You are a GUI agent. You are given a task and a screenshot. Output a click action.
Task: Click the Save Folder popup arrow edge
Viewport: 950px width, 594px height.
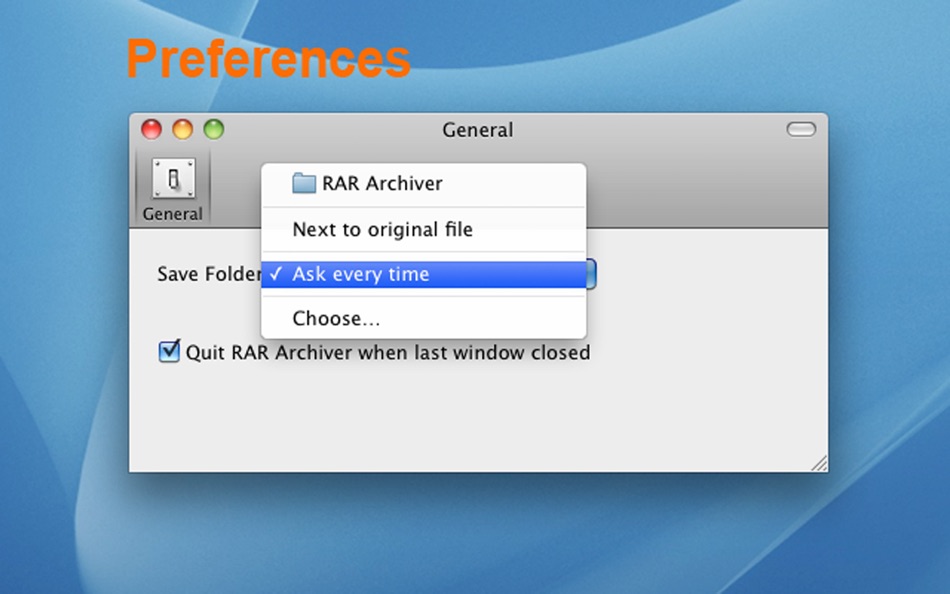click(591, 275)
